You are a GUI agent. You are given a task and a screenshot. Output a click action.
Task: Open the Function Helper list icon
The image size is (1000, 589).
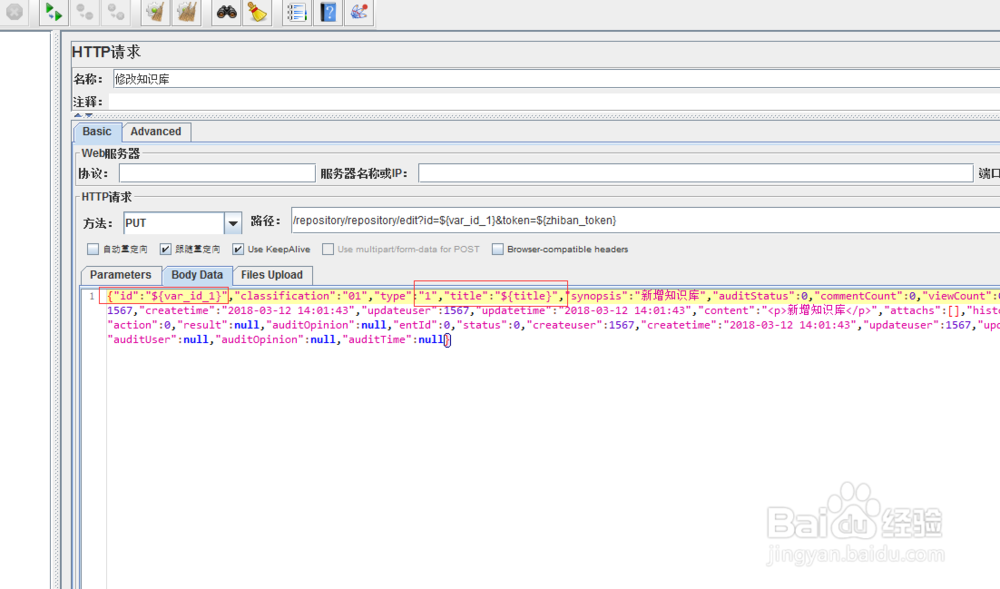coord(297,12)
